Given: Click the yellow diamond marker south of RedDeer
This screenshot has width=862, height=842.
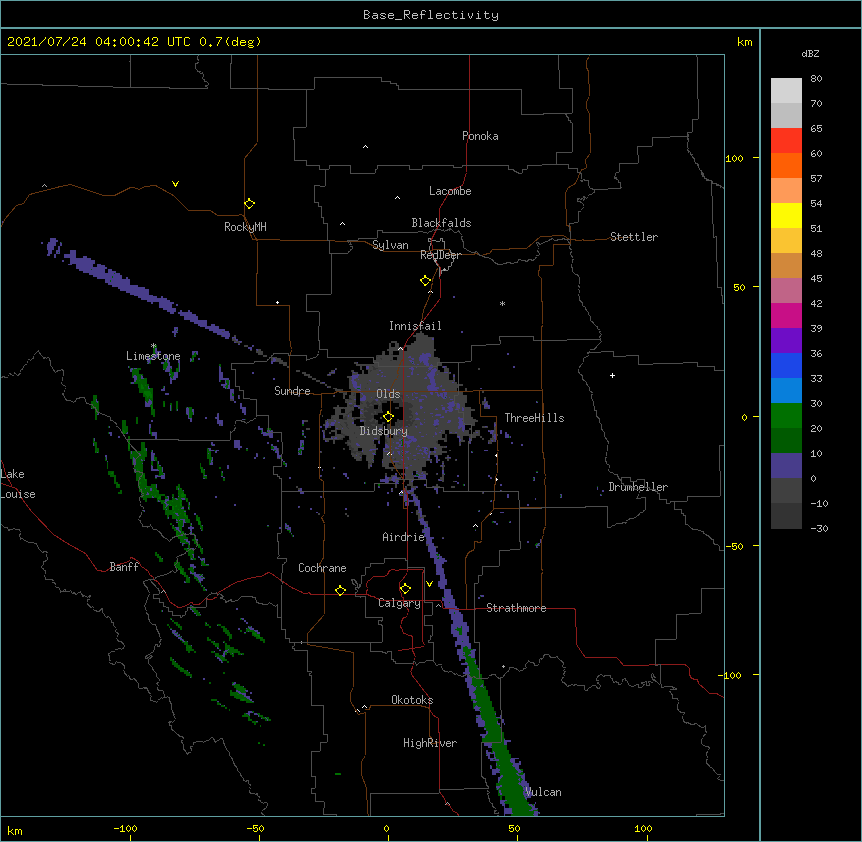Looking at the screenshot, I should (x=425, y=281).
